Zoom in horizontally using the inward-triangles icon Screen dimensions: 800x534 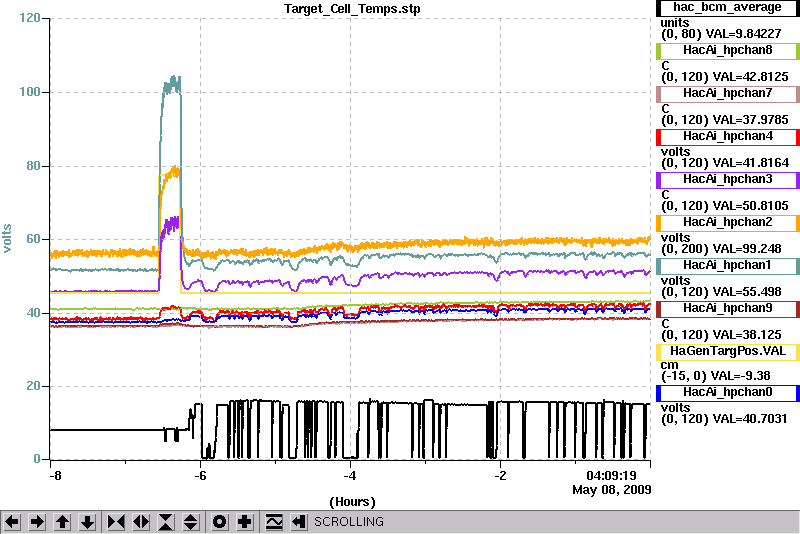(116, 522)
